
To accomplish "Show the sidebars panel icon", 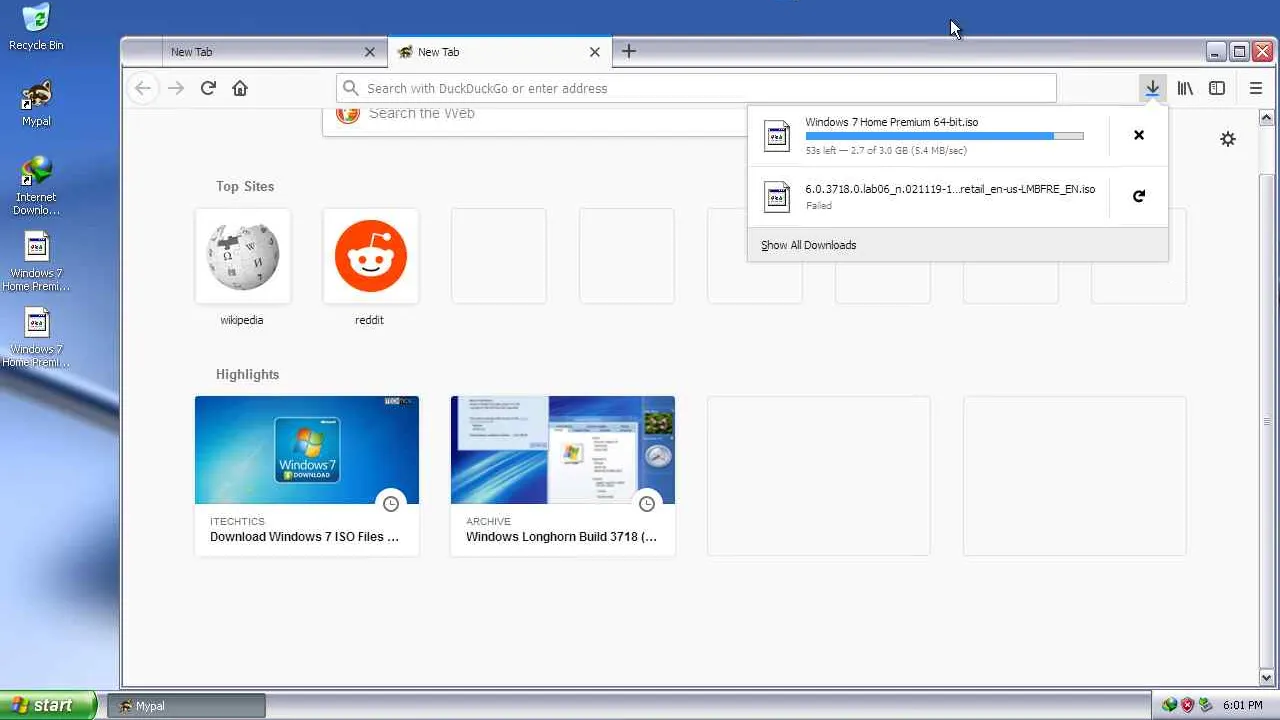I will [x=1217, y=88].
